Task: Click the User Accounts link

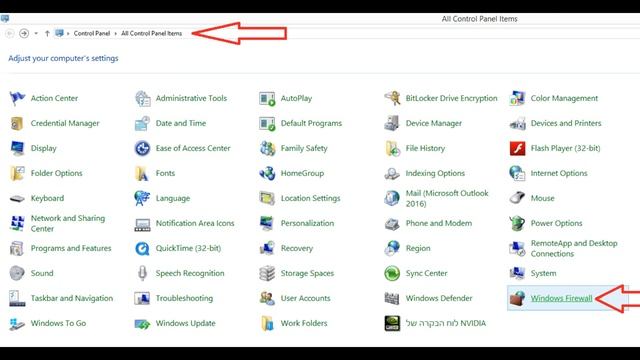Action: (x=305, y=298)
